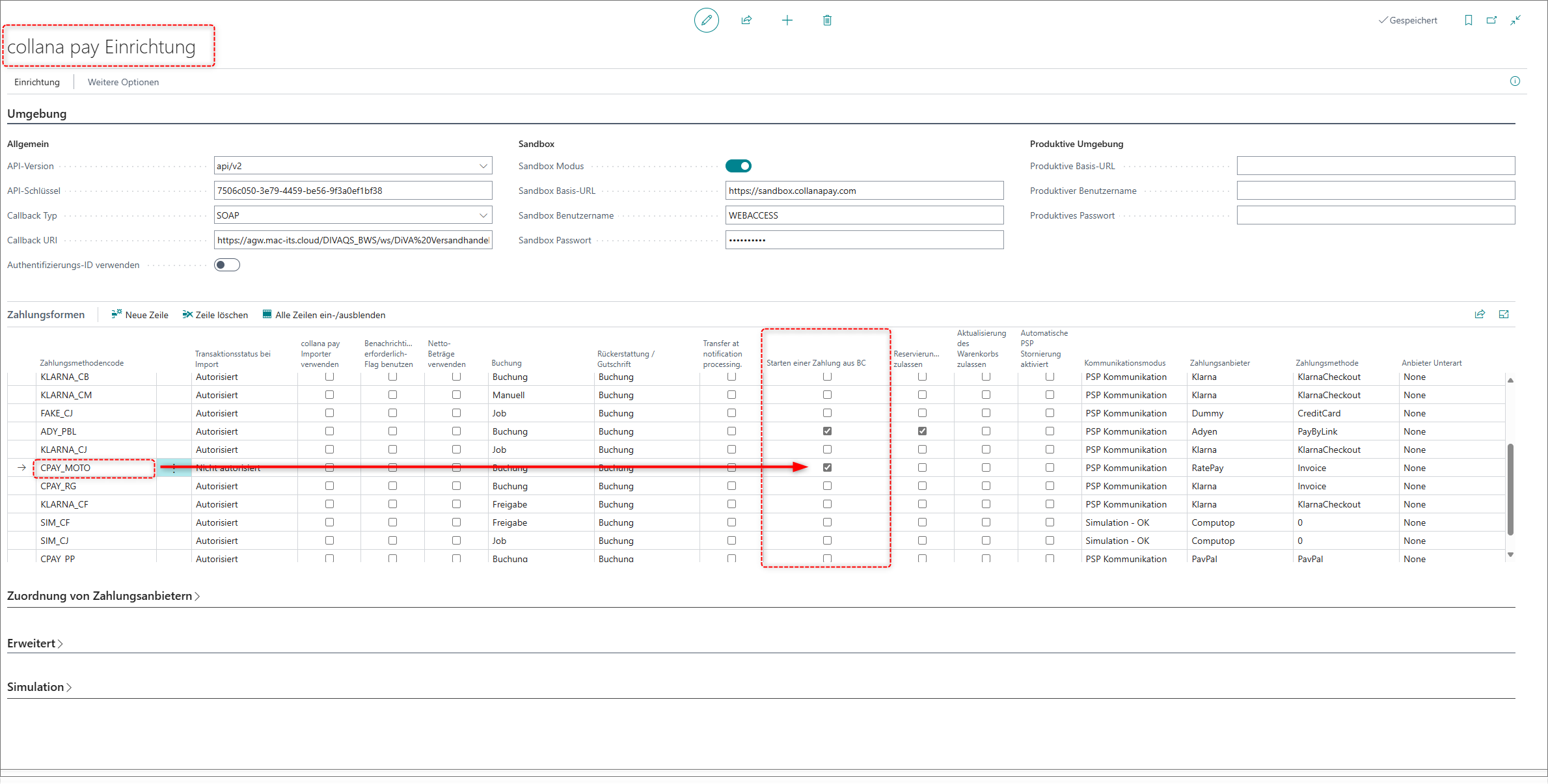
Task: Select the Einrichtung menu
Action: point(37,82)
